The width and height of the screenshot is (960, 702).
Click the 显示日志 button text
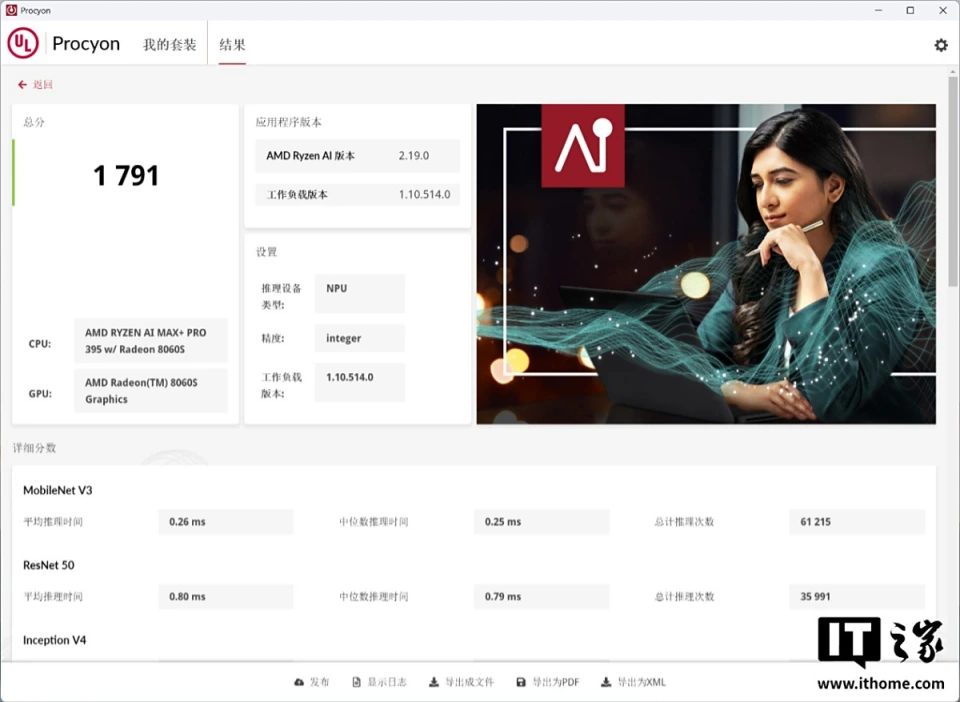click(x=388, y=681)
